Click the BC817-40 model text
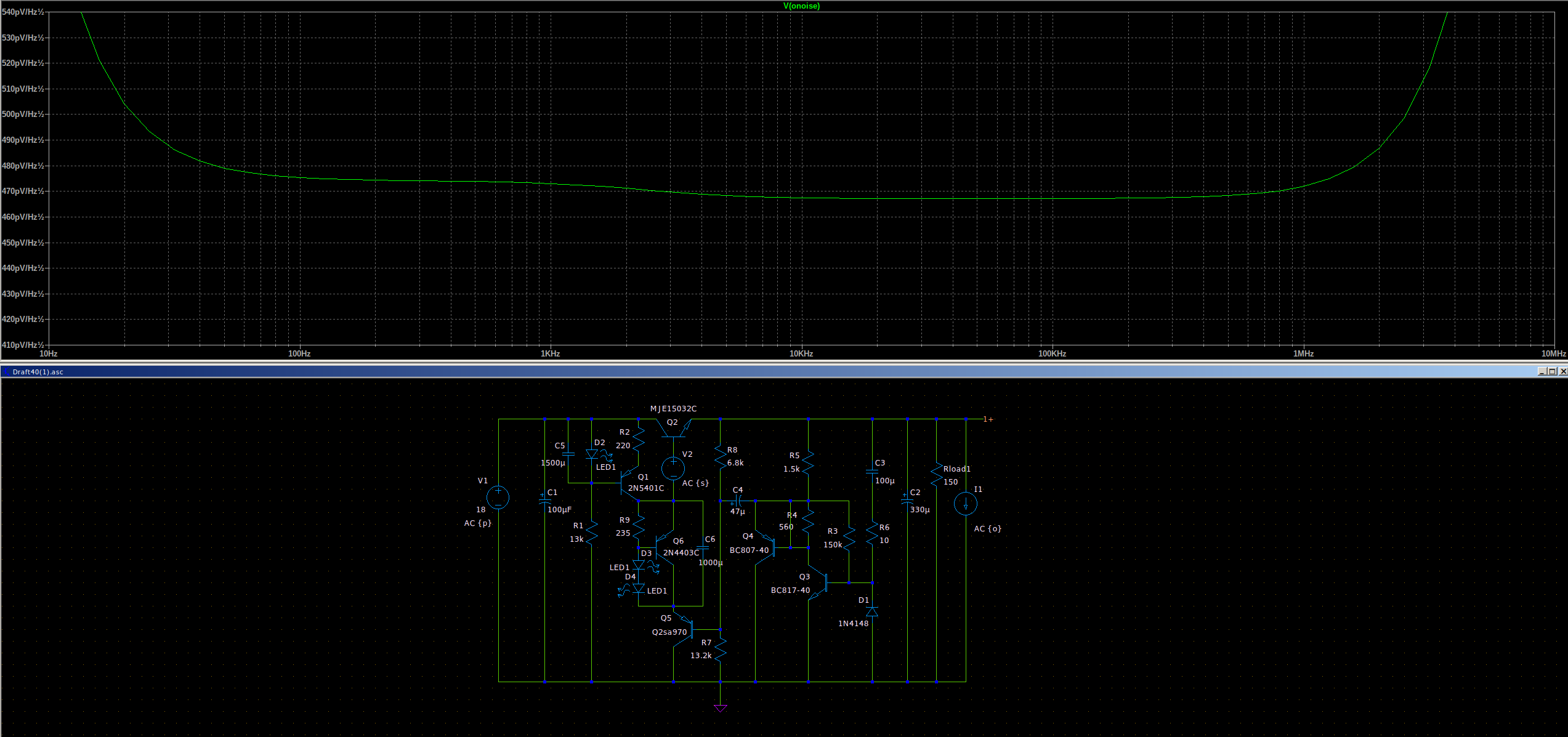The height and width of the screenshot is (737, 1568). 791,590
